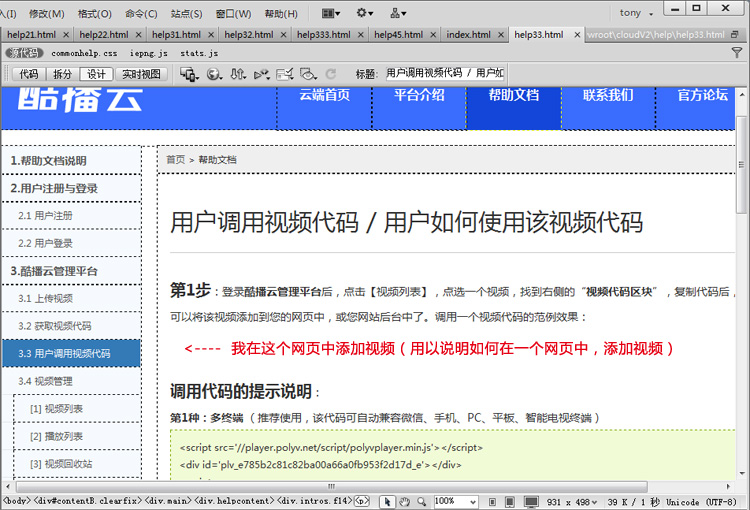The image size is (750, 510).
Task: Click the 标题 title input field
Action: tap(445, 74)
